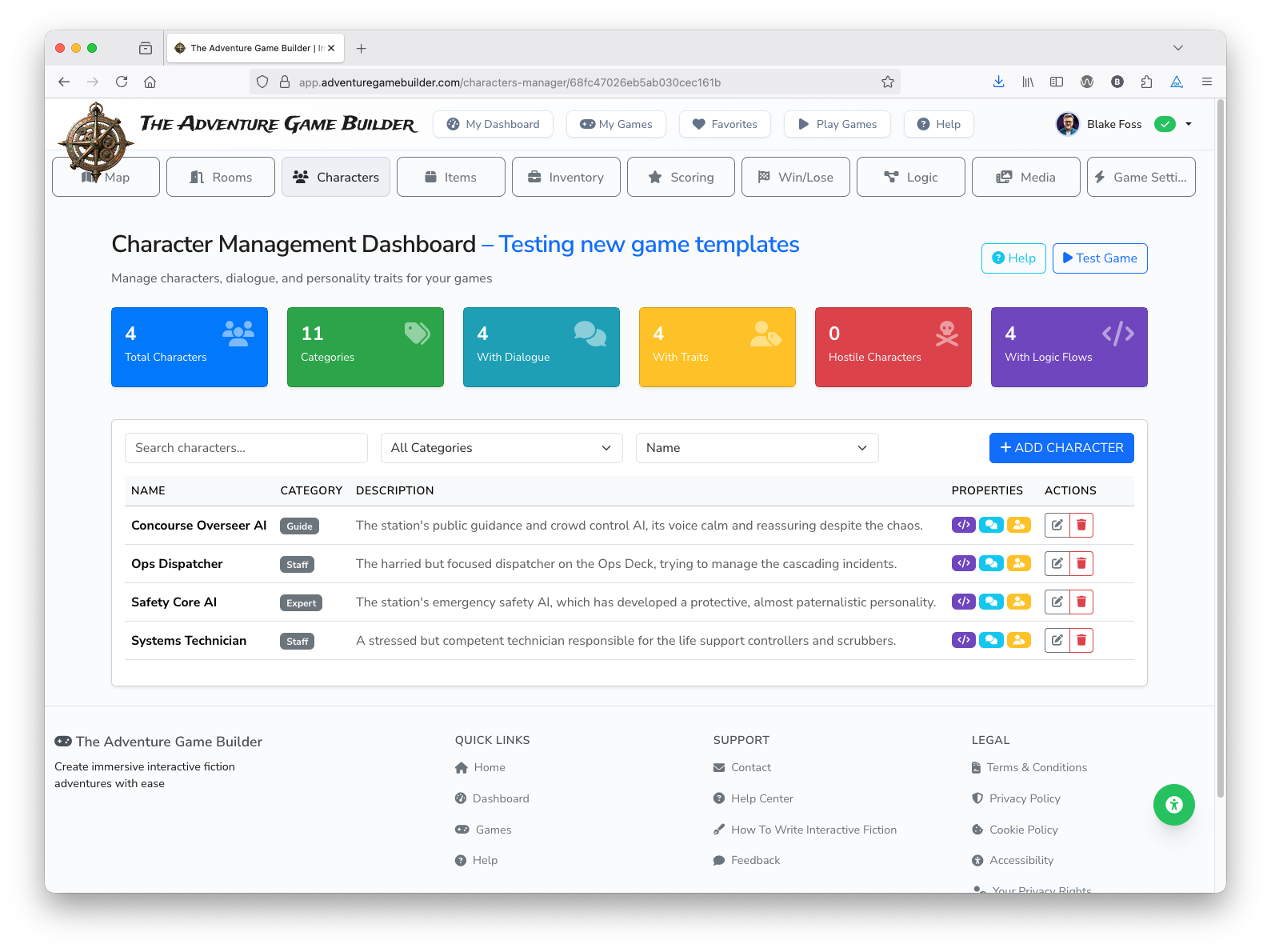Viewport: 1271px width, 952px height.
Task: Click the browser home icon
Action: 150,82
